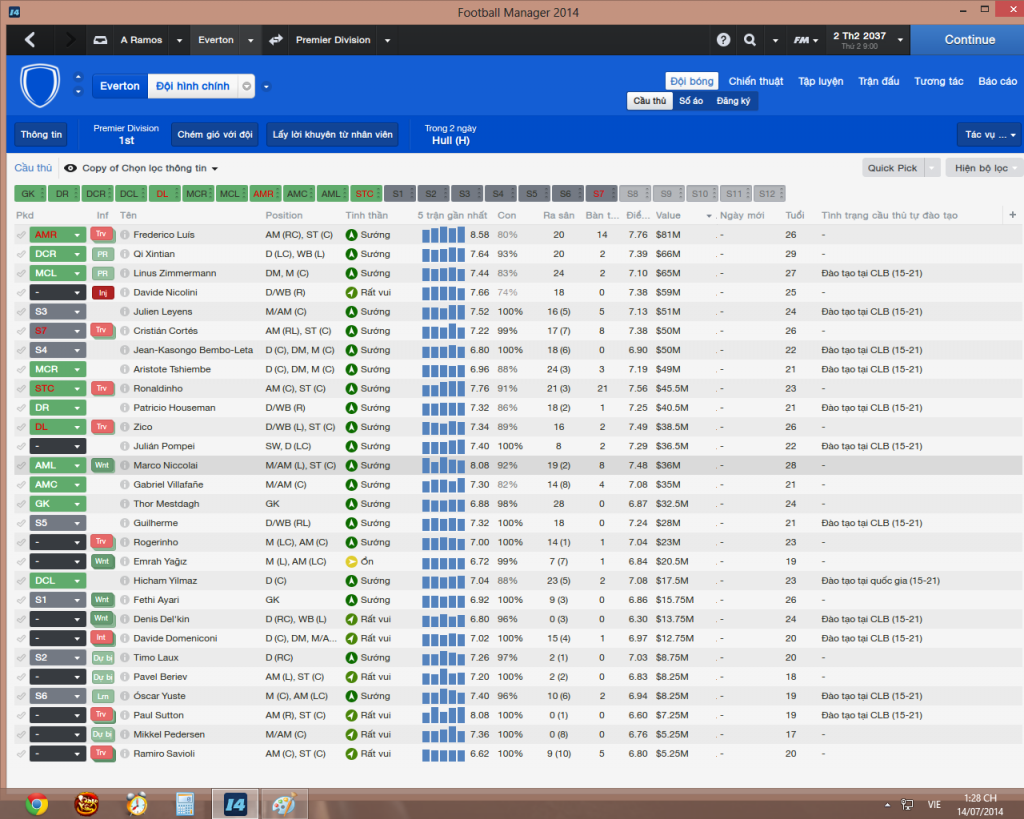
Task: Toggle selection tick for Marco Niccolai
Action: tap(21, 465)
